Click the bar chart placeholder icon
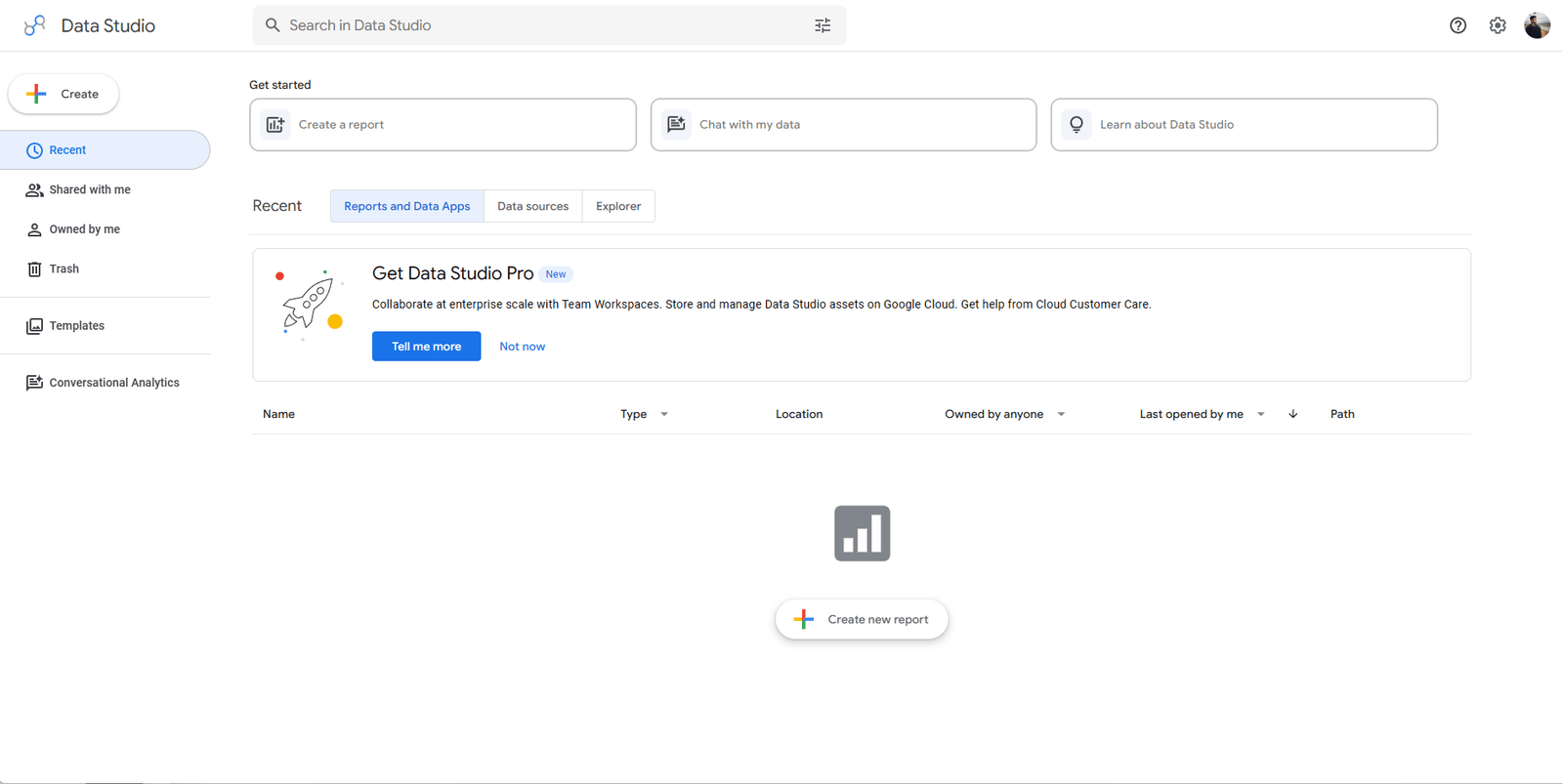The height and width of the screenshot is (784, 1563). 862,533
